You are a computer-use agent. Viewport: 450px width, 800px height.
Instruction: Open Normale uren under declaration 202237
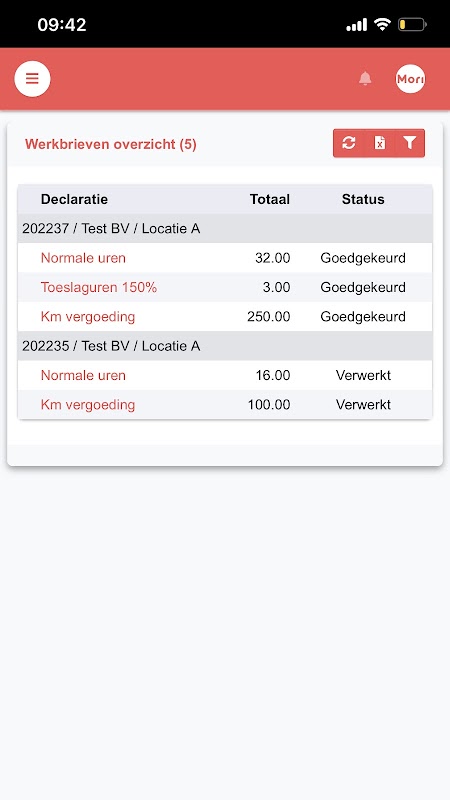[83, 258]
